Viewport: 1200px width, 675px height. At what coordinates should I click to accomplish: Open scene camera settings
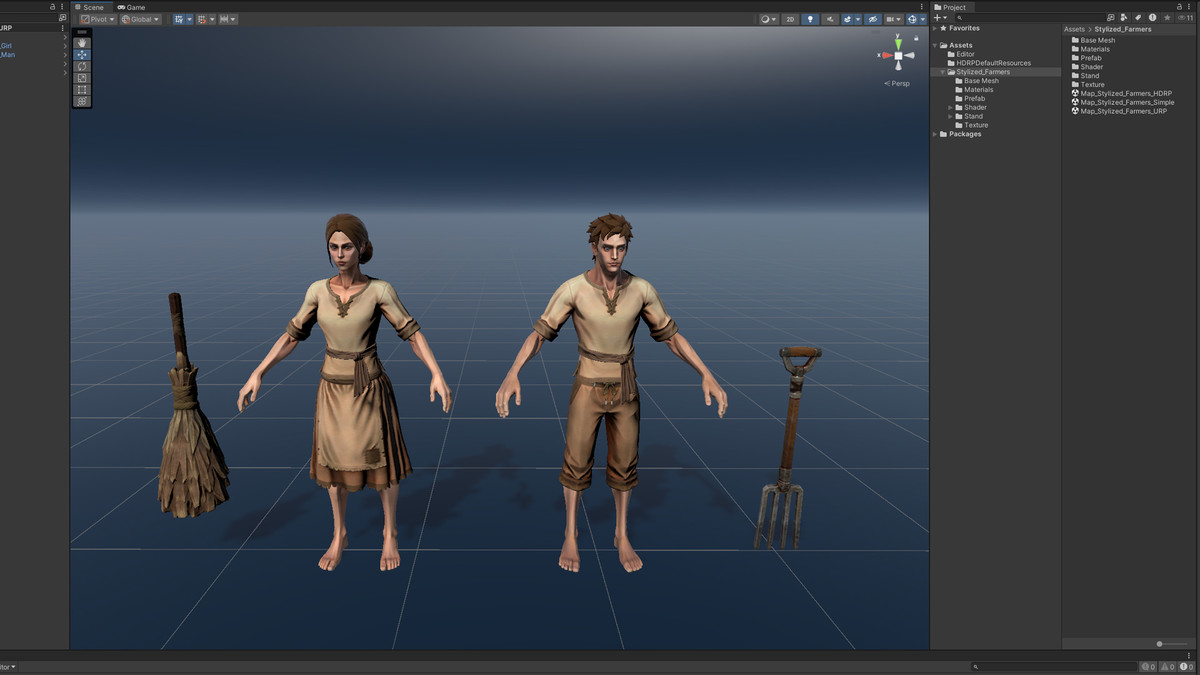click(894, 19)
